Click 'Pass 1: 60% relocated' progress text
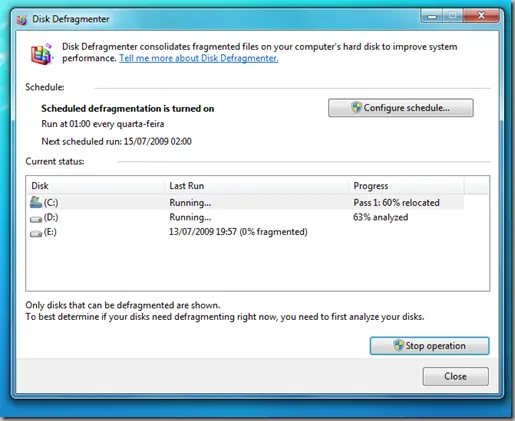Screen dimensions: 515x421 [396, 202]
